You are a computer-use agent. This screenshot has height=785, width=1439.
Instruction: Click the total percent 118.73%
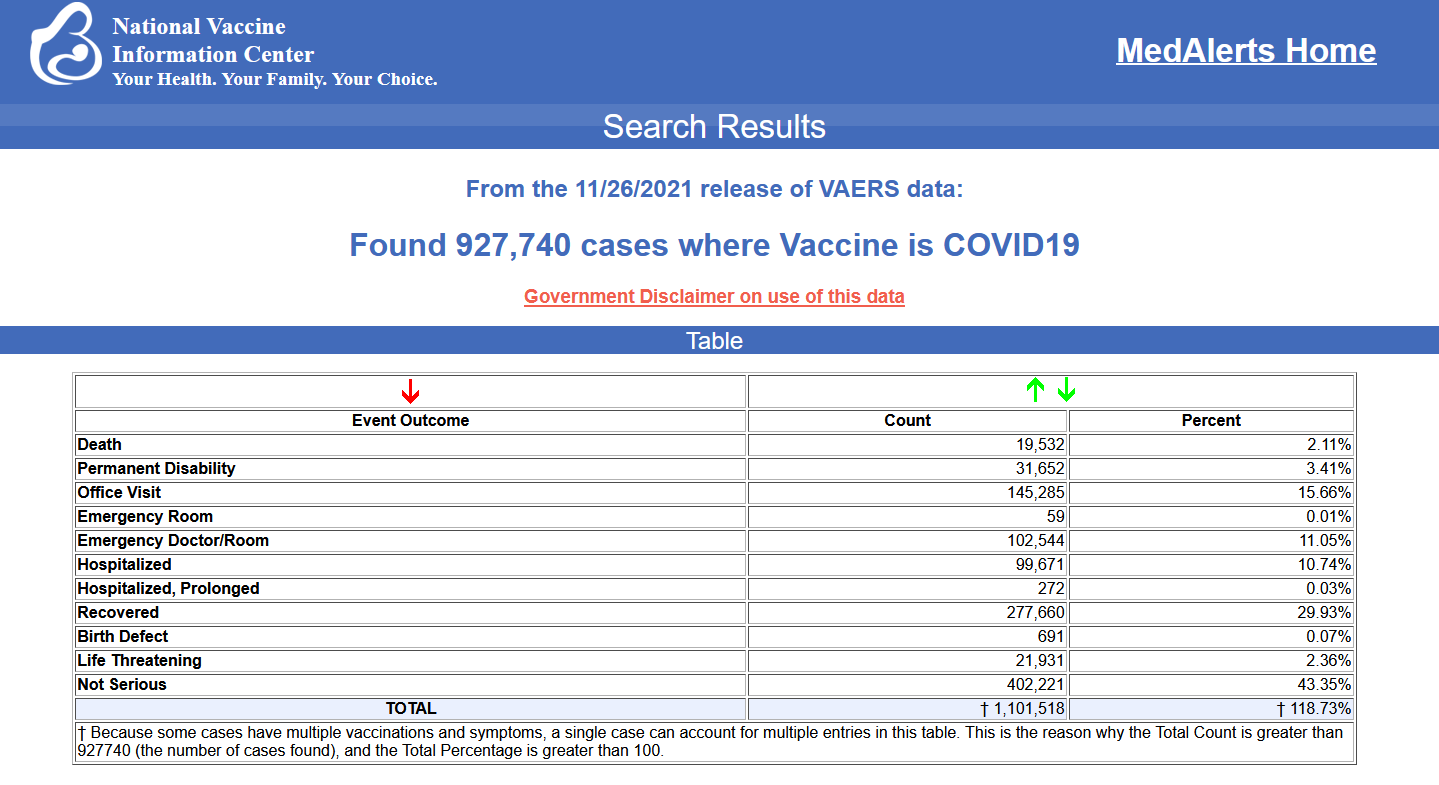point(1315,708)
